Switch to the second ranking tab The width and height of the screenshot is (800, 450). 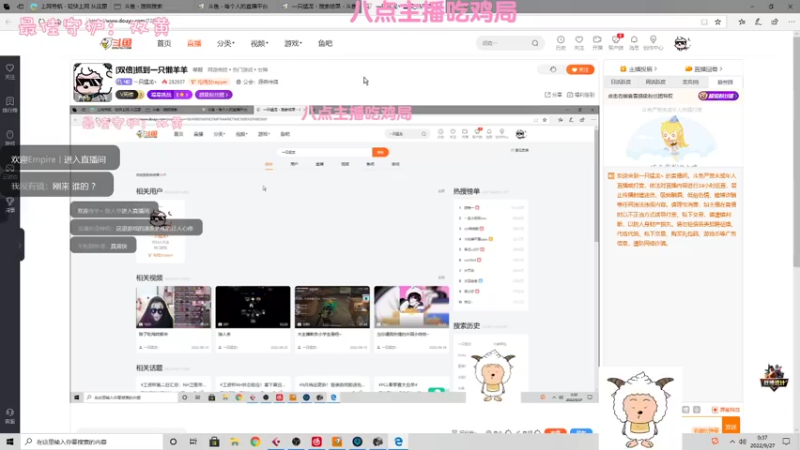[656, 82]
